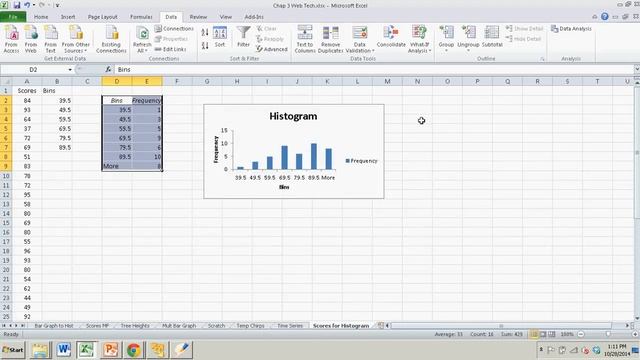The height and width of the screenshot is (360, 640).
Task: Select the Frequency header cell
Action: 147,100
